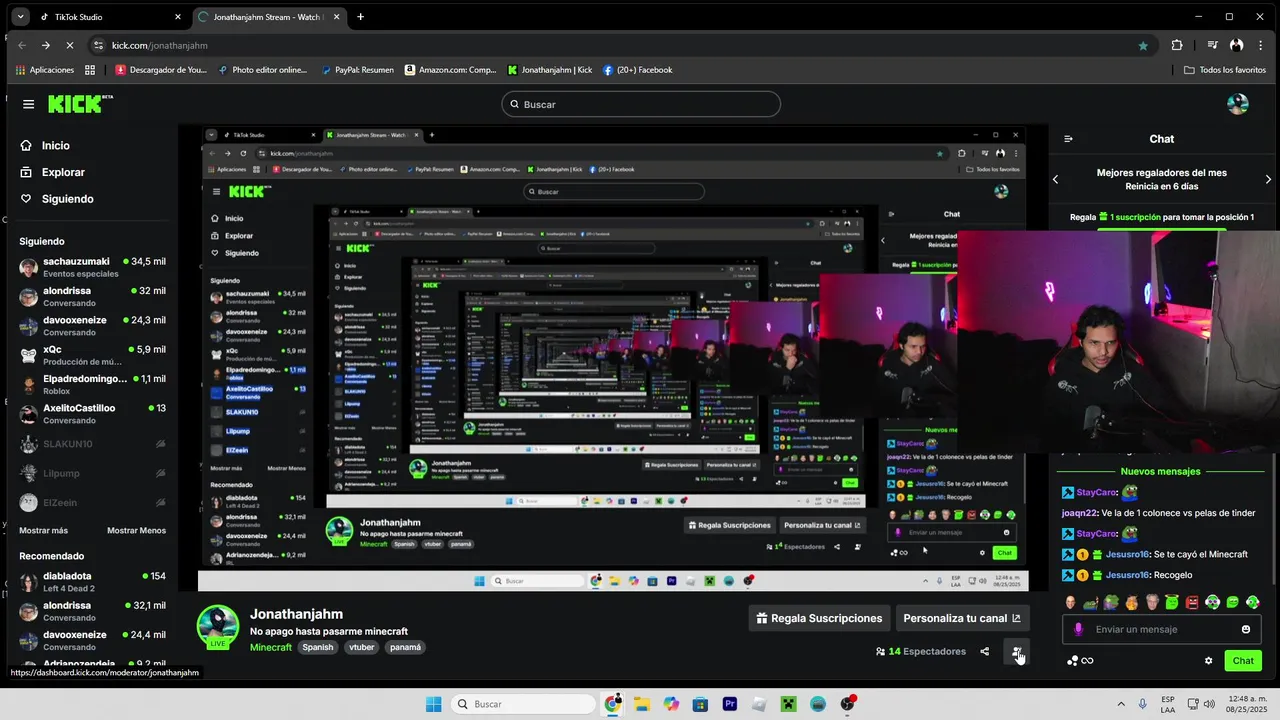Click the KICK logo
Screen dimensions: 1280x720
pyautogui.click(x=80, y=104)
